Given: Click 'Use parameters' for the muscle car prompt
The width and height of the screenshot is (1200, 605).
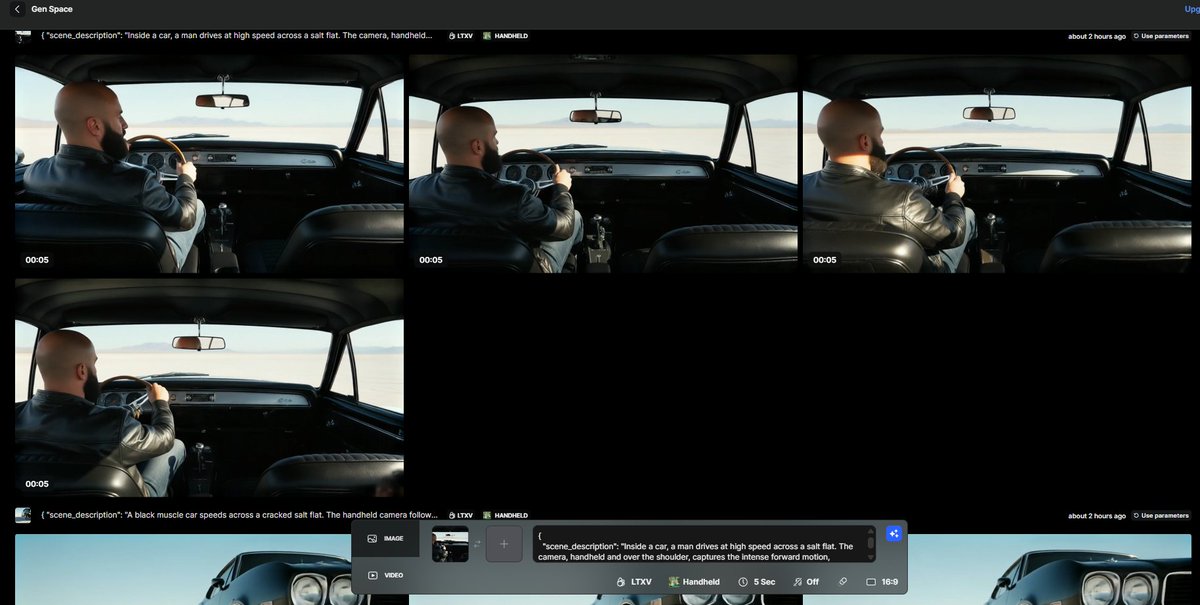Looking at the screenshot, I should (x=1161, y=516).
